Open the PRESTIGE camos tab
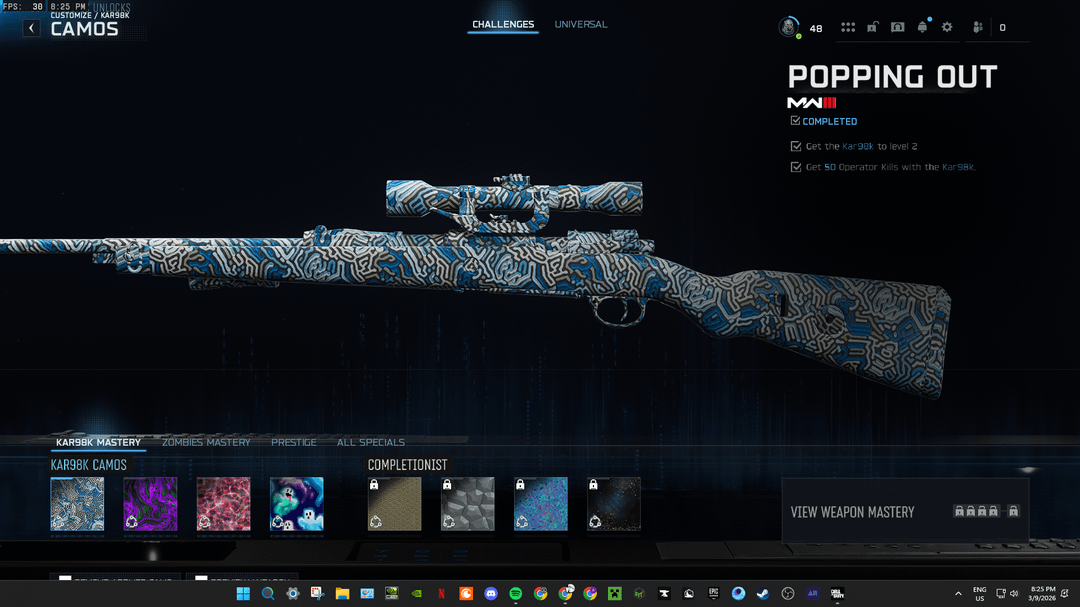 (293, 442)
